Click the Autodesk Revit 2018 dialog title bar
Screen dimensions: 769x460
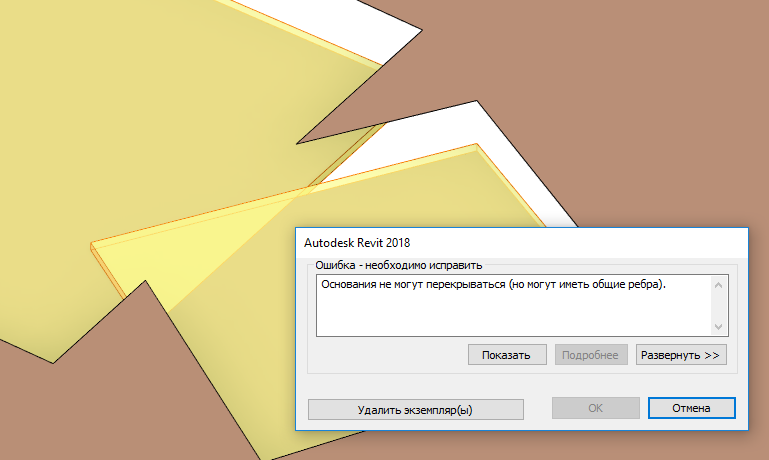[522, 243]
